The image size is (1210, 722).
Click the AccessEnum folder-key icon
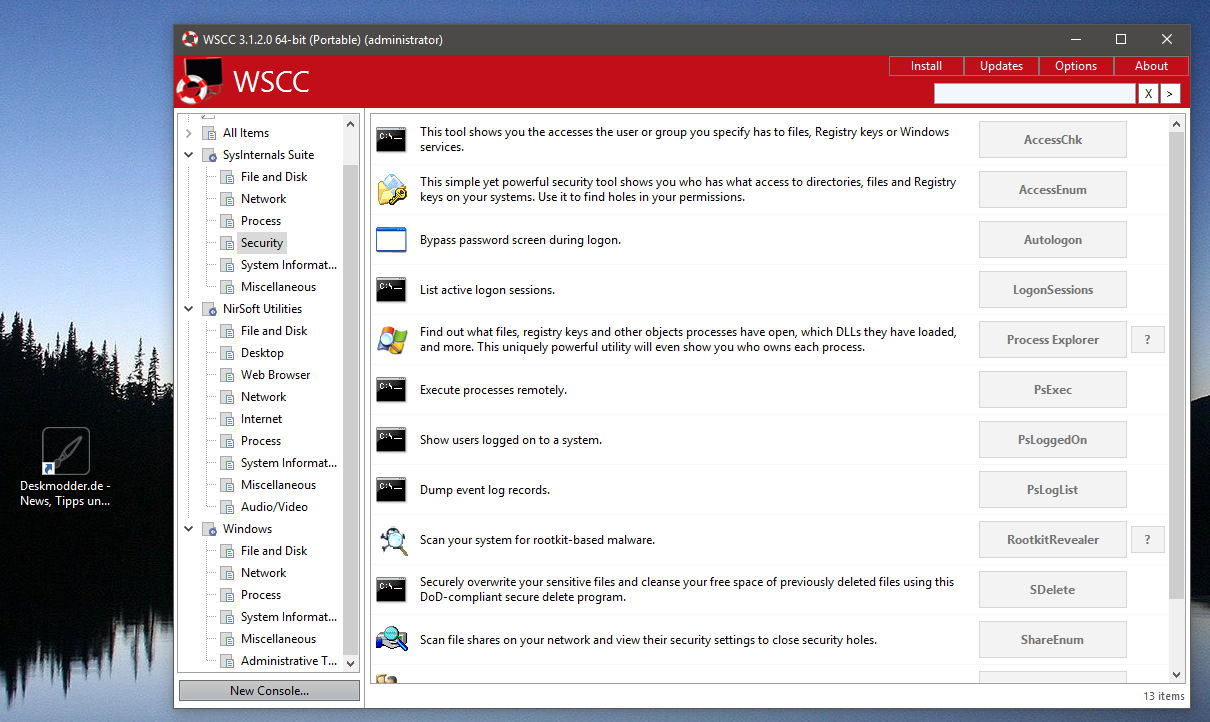[x=391, y=190]
